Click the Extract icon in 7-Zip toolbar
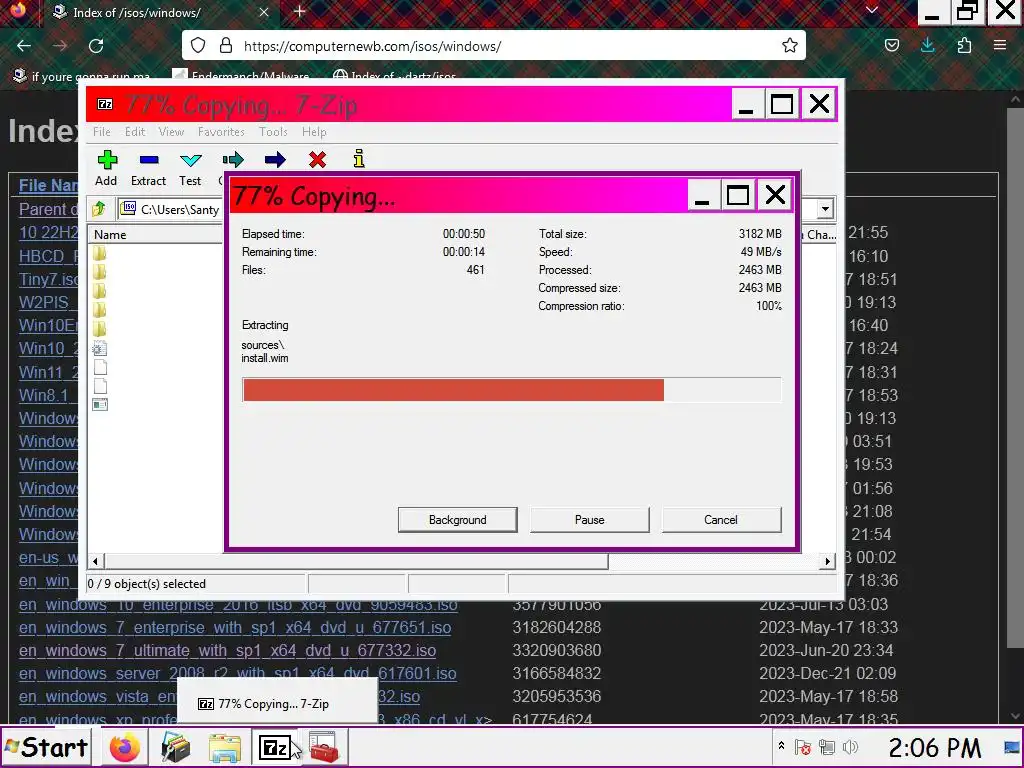Viewport: 1024px width, 768px height. [x=149, y=160]
